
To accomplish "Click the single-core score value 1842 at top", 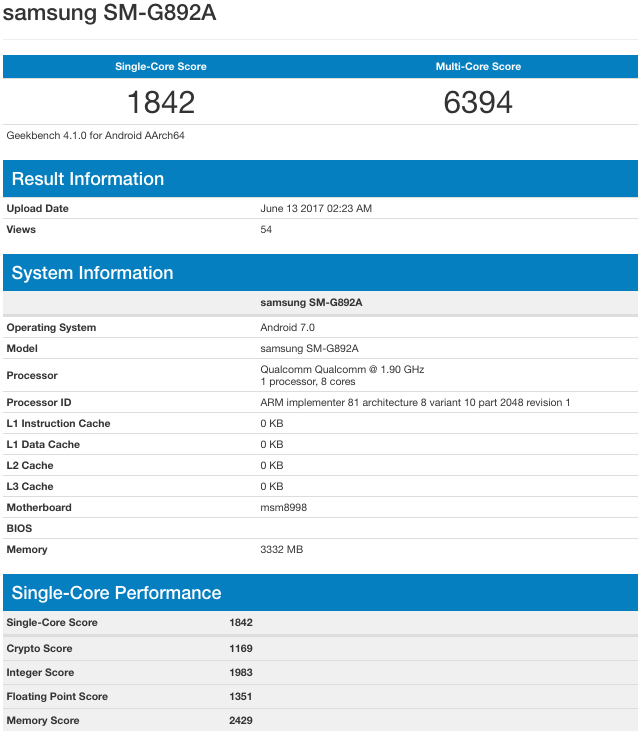I will pos(161,102).
